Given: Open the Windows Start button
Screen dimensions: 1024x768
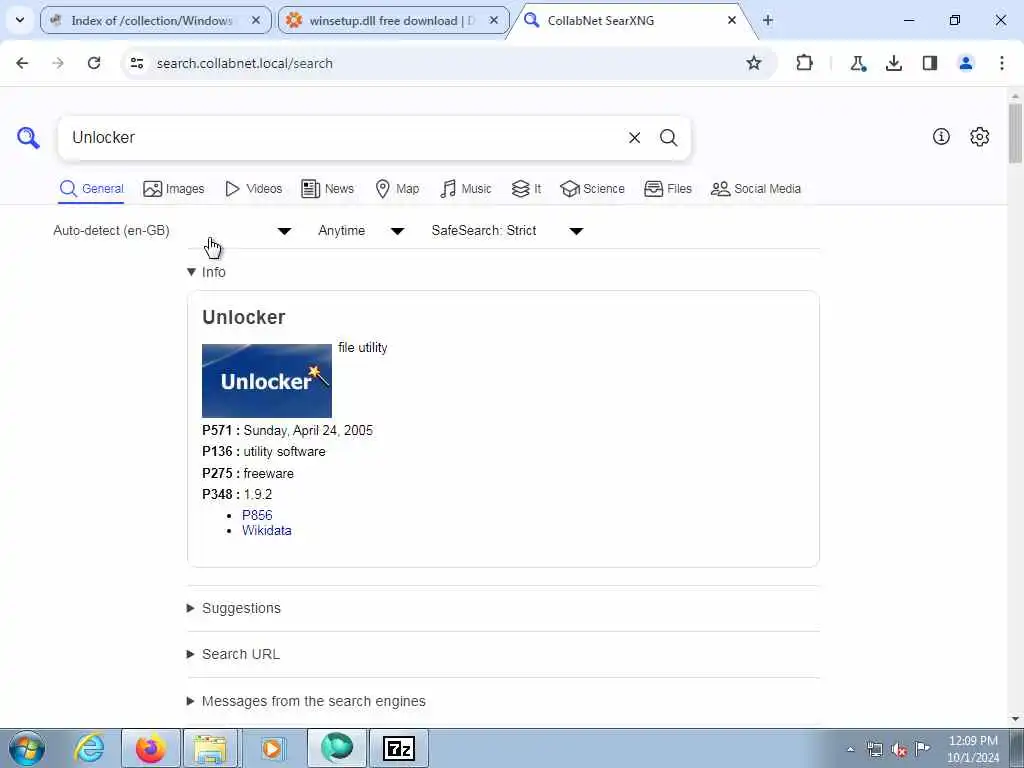Looking at the screenshot, I should [x=27, y=748].
